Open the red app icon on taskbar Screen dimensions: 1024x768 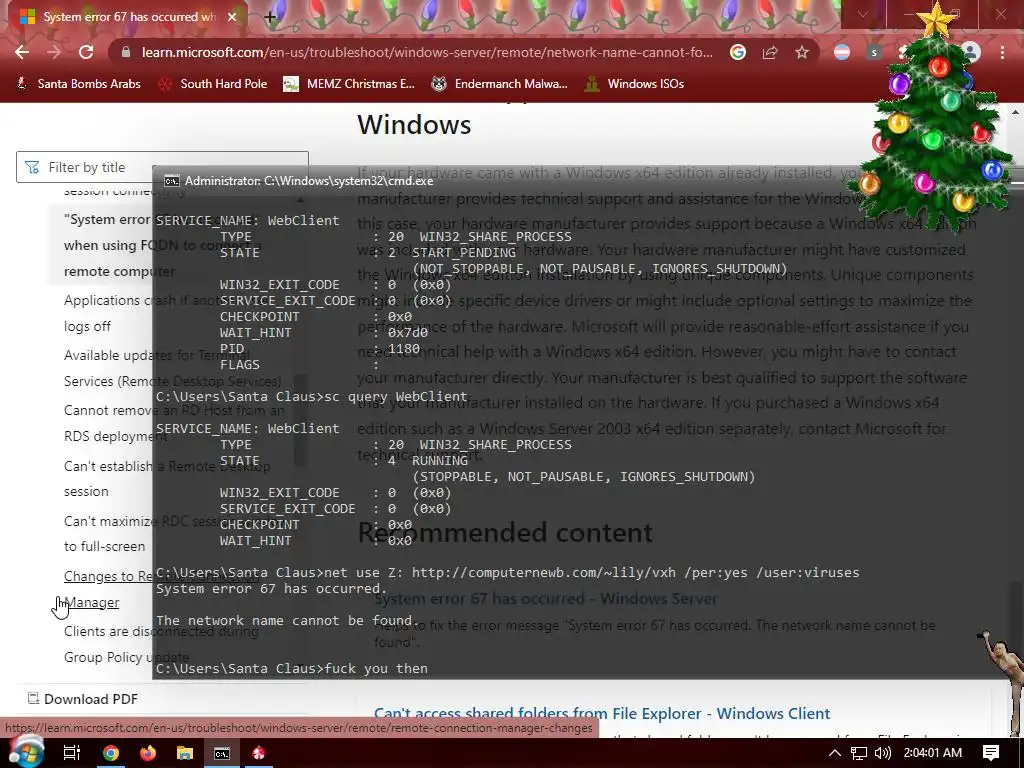pos(259,753)
